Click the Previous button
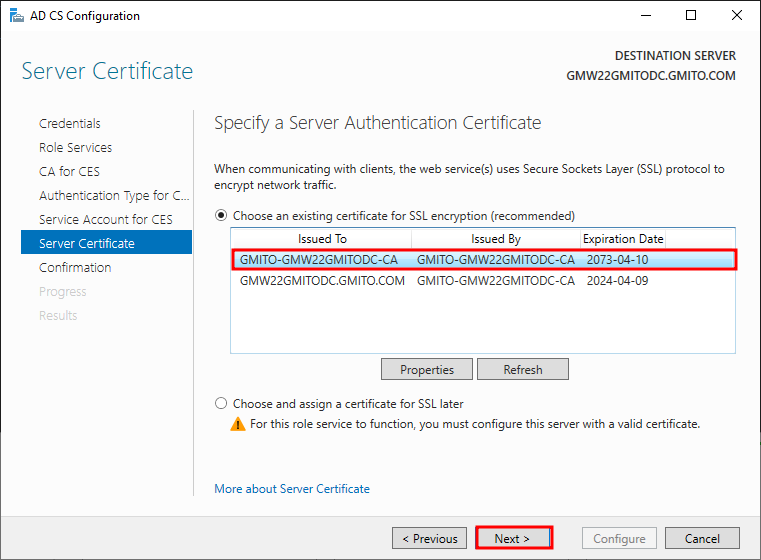 [x=430, y=538]
